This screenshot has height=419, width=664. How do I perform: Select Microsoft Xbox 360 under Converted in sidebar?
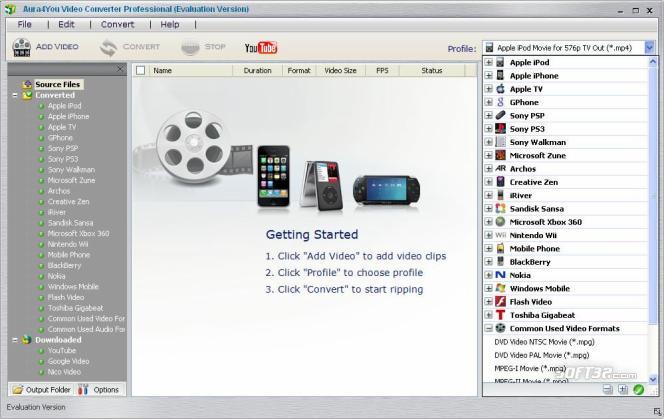pos(78,233)
